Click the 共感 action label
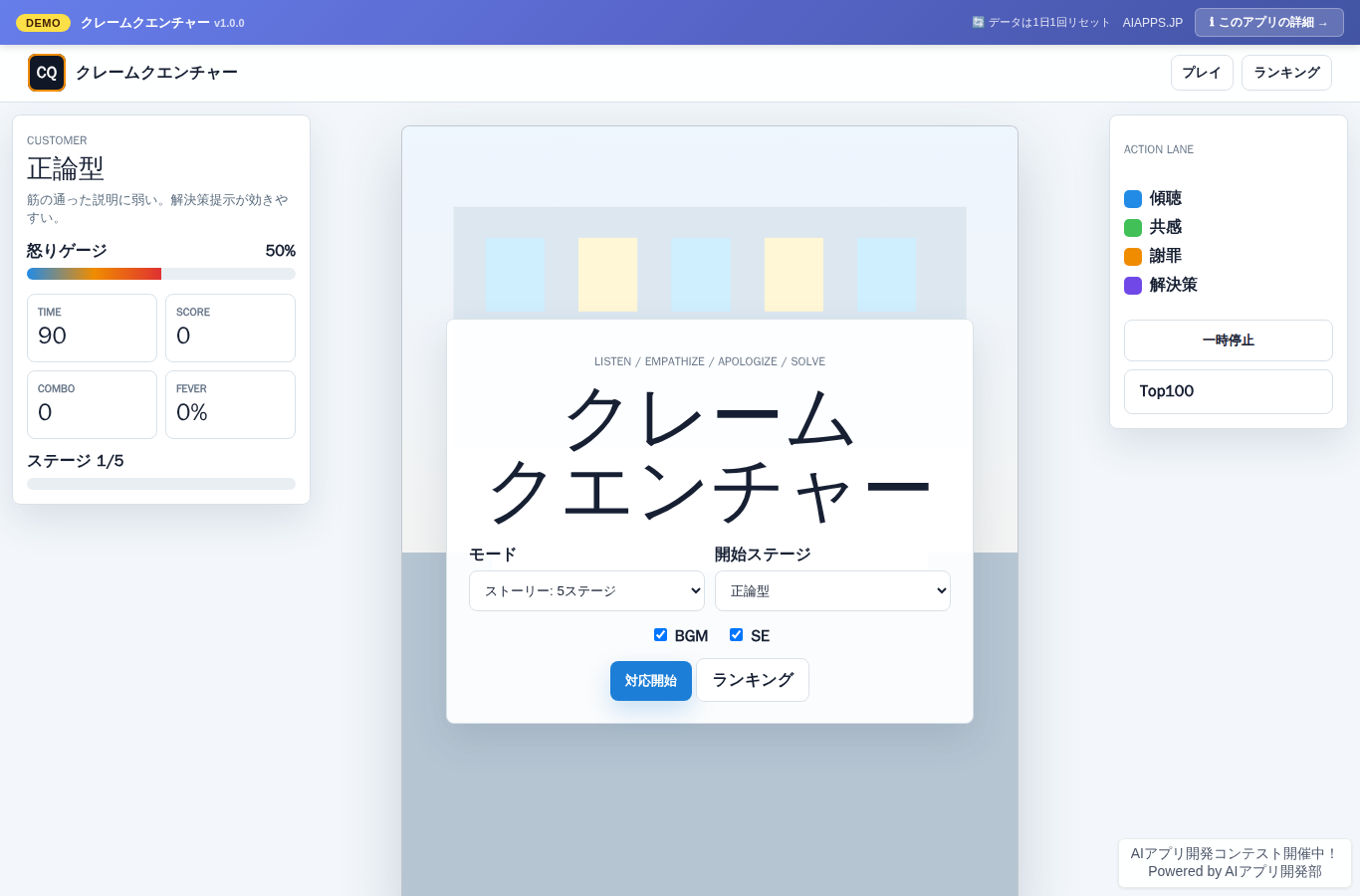 (x=1166, y=227)
